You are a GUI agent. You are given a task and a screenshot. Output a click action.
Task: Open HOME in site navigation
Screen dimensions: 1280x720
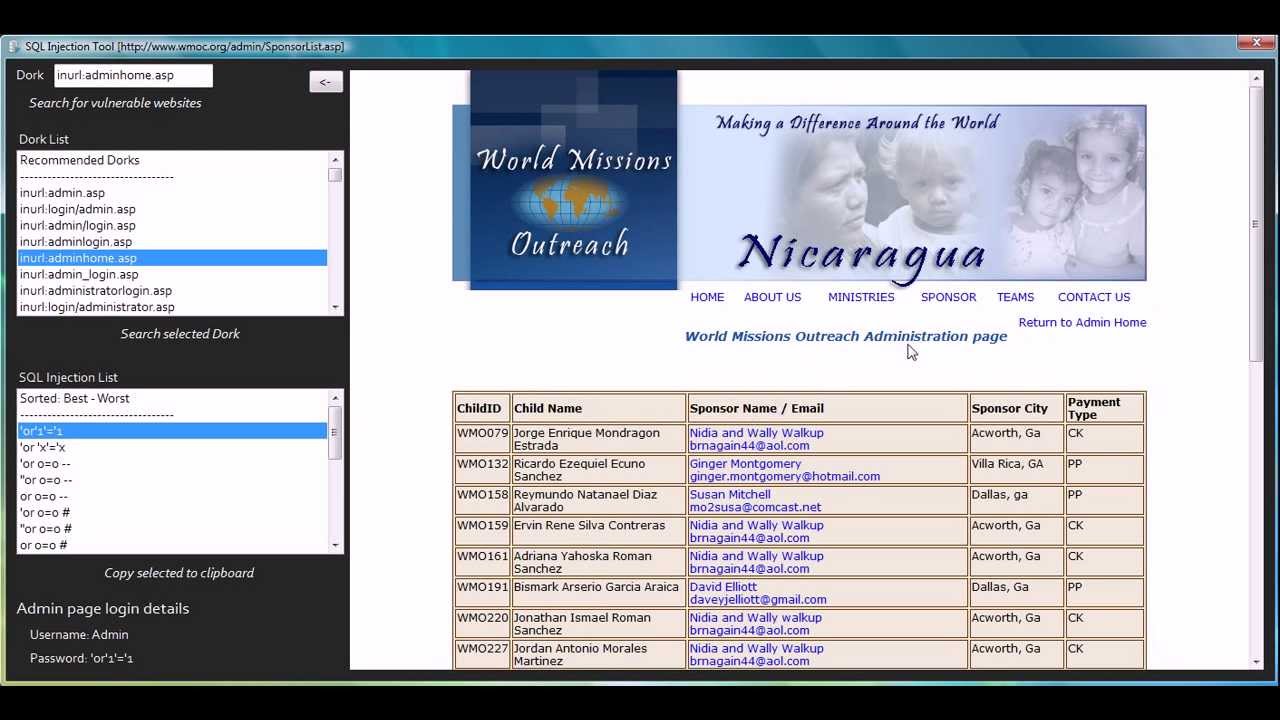point(707,297)
